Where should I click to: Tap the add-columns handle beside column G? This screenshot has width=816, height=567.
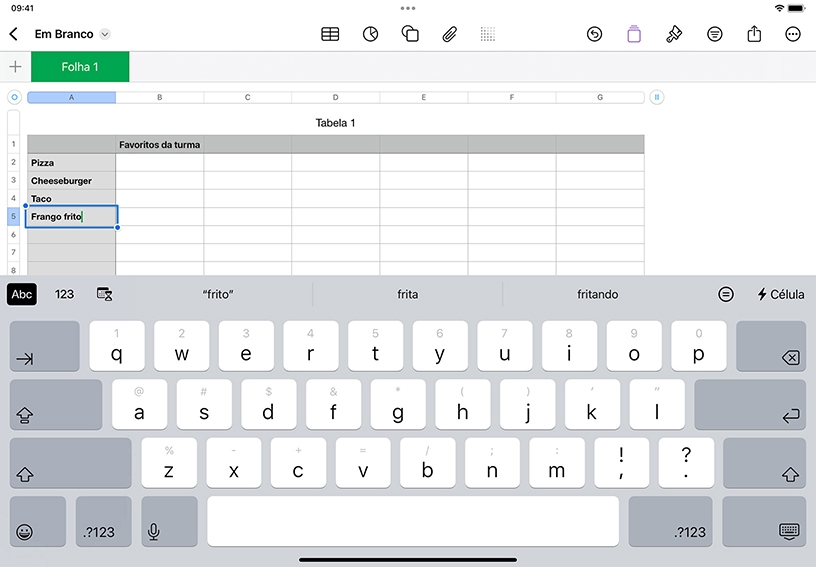pos(657,97)
